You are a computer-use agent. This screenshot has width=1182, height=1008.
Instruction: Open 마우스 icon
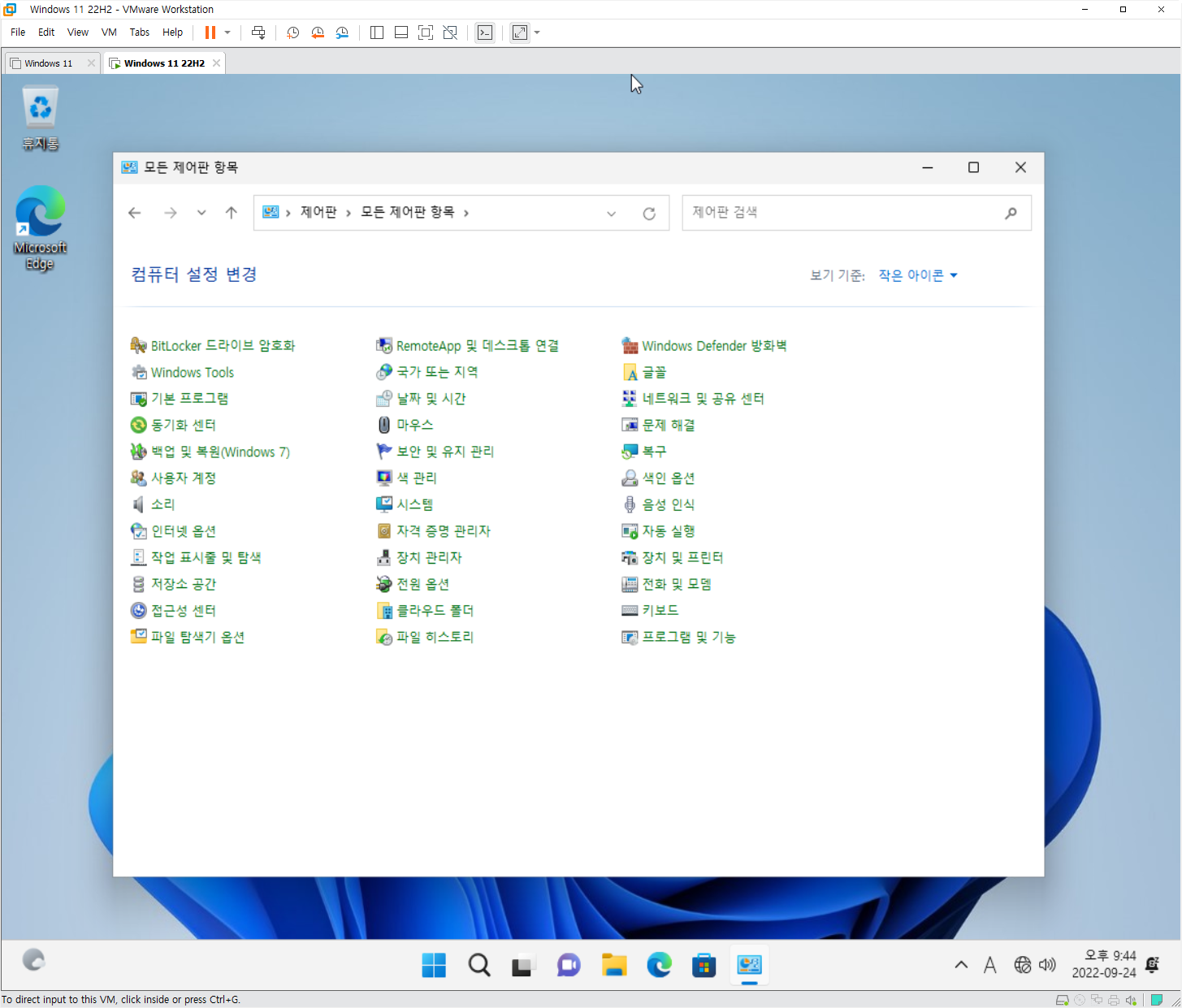384,425
